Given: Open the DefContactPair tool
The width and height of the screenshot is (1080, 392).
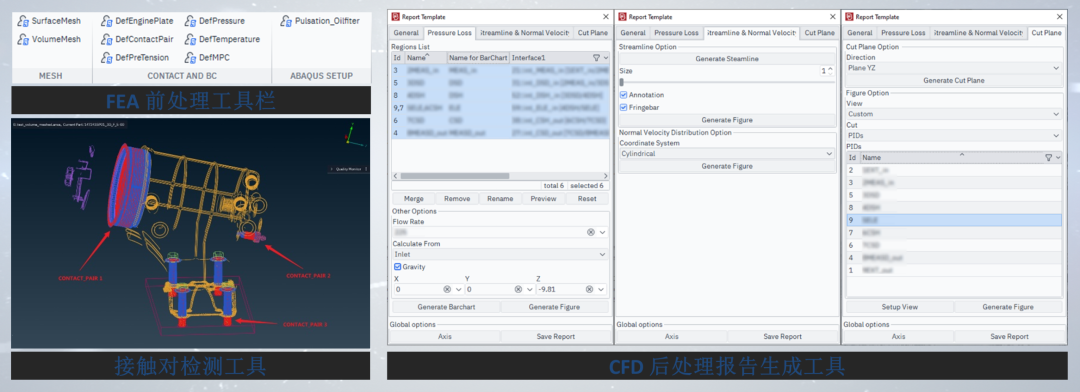Looking at the screenshot, I should [x=137, y=39].
